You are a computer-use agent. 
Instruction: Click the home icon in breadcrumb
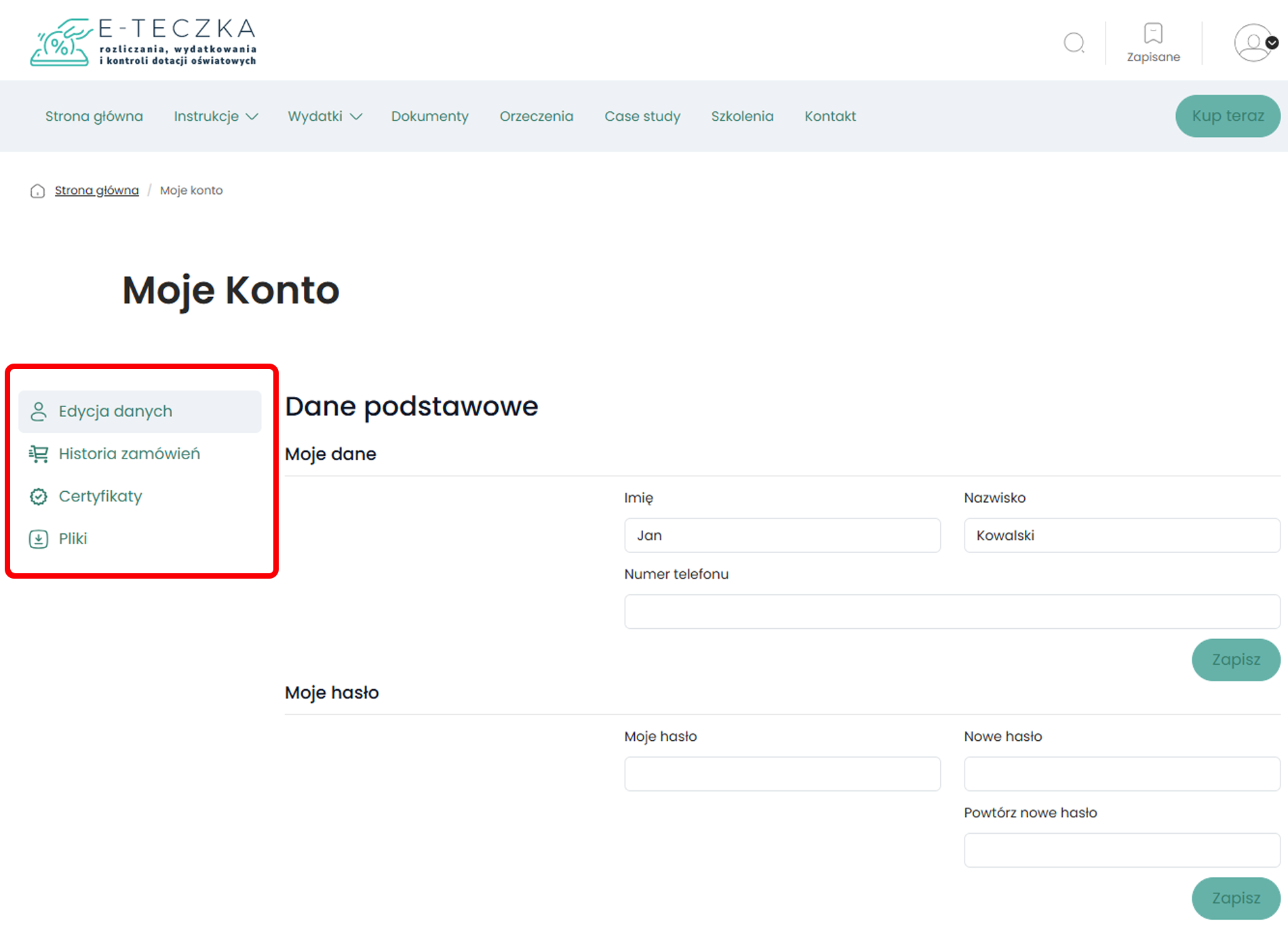tap(37, 191)
